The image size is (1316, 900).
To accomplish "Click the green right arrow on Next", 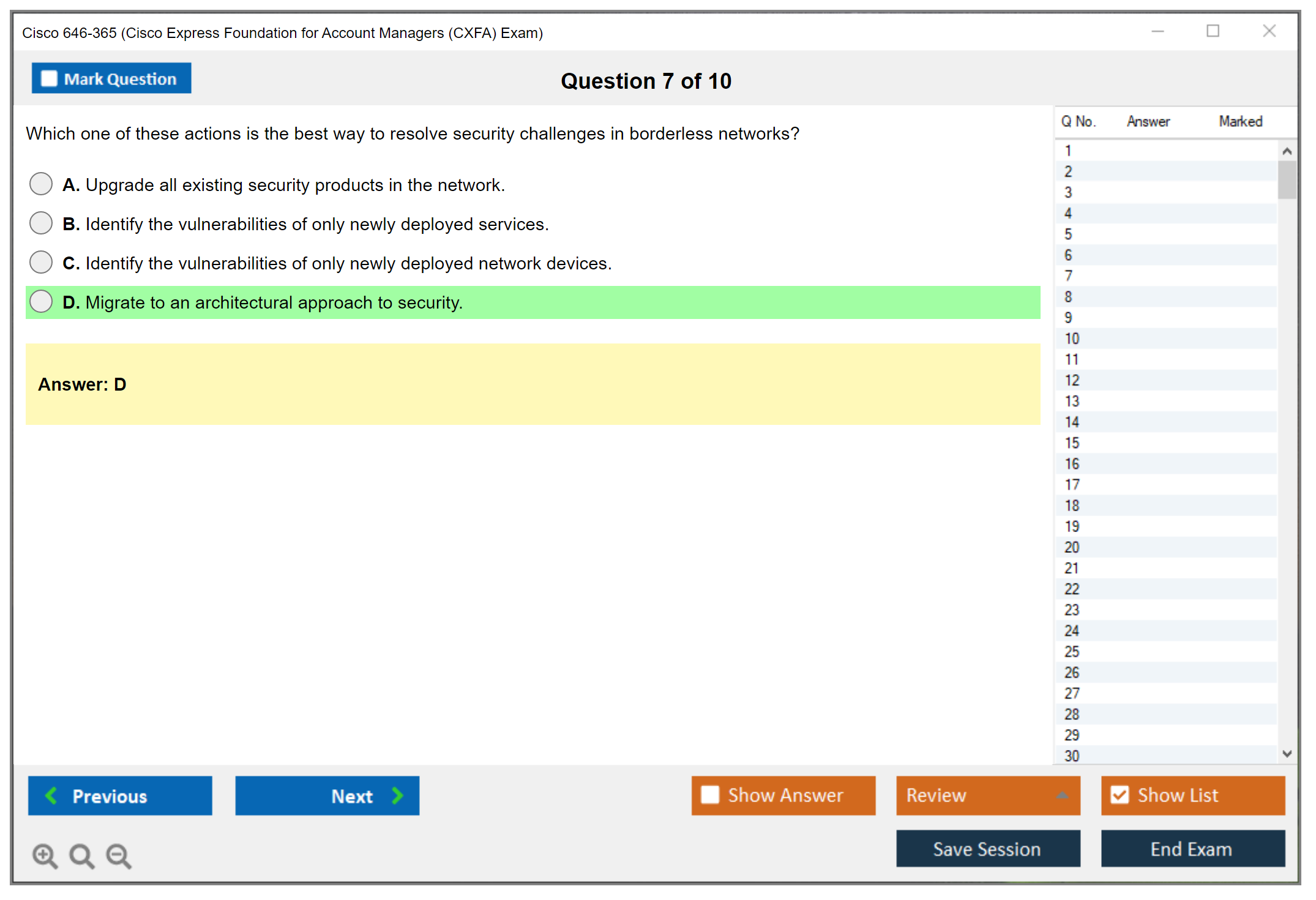I will point(397,795).
